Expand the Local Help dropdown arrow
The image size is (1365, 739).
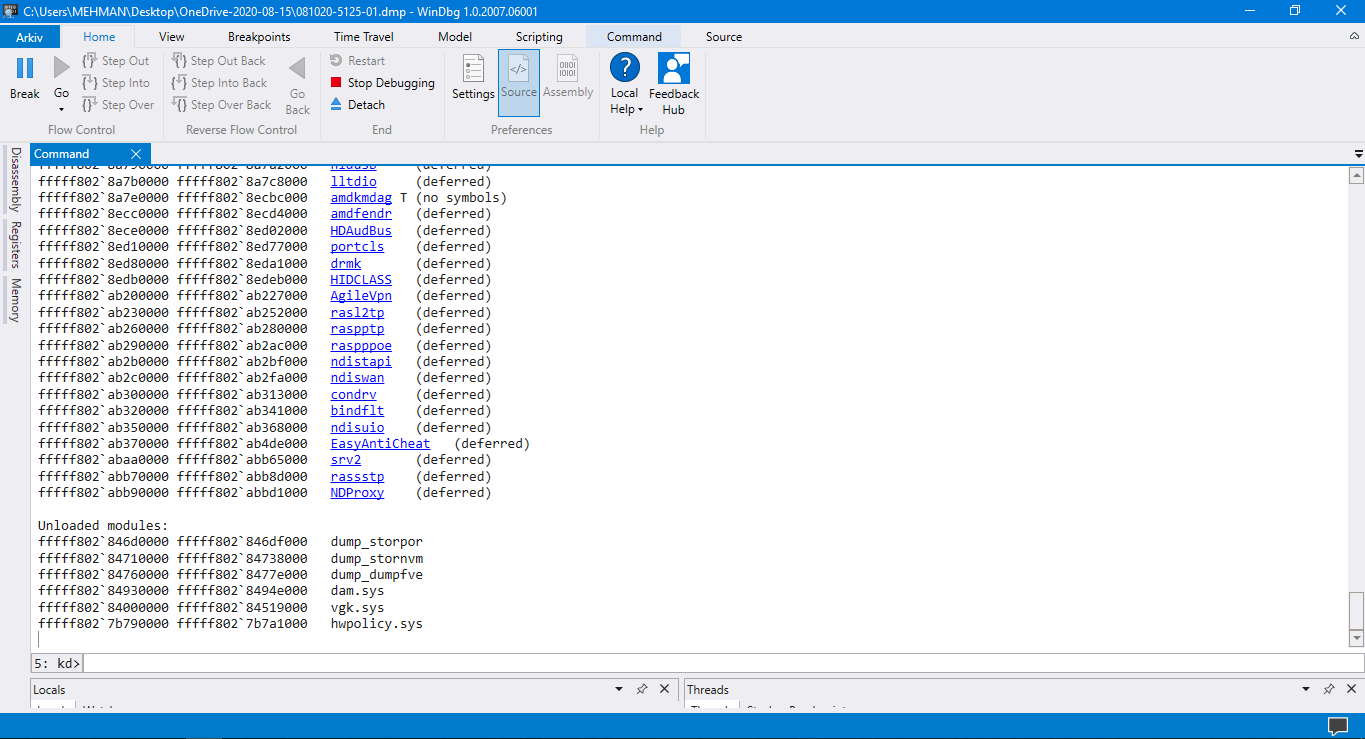tap(640, 110)
